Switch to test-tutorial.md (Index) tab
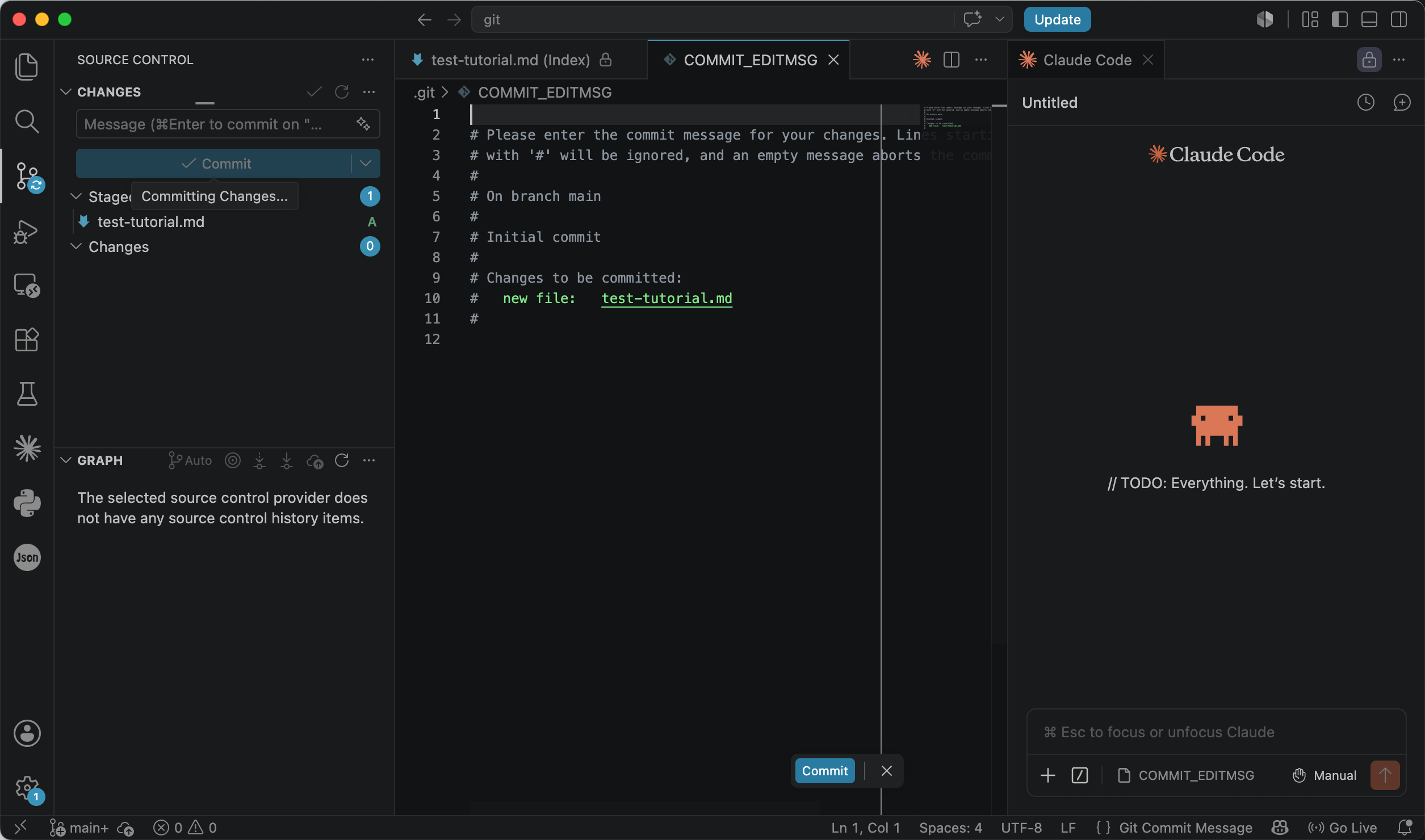This screenshot has width=1425, height=840. [x=521, y=60]
